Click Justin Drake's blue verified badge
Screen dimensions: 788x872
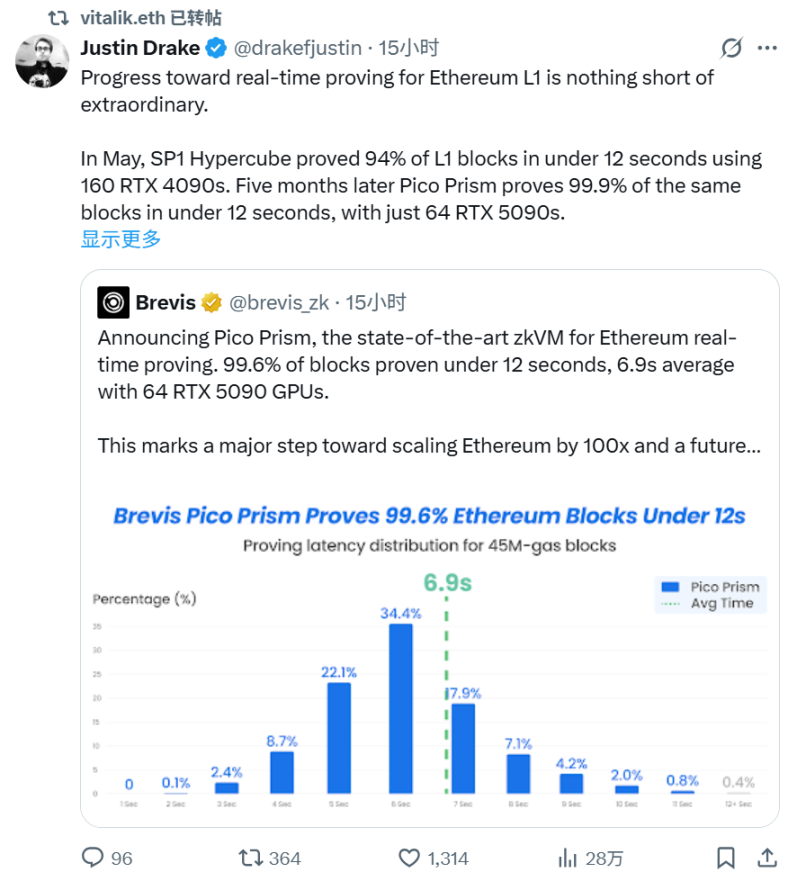coord(215,47)
